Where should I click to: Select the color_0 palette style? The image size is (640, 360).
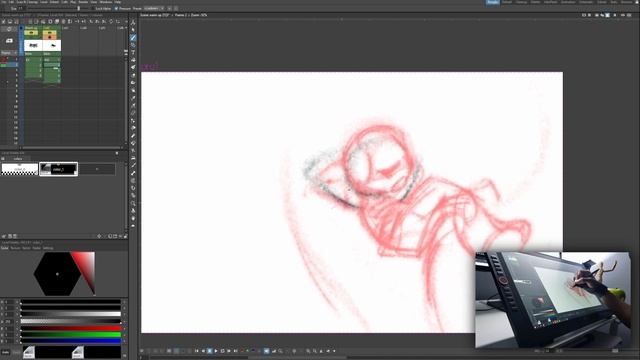[20, 169]
